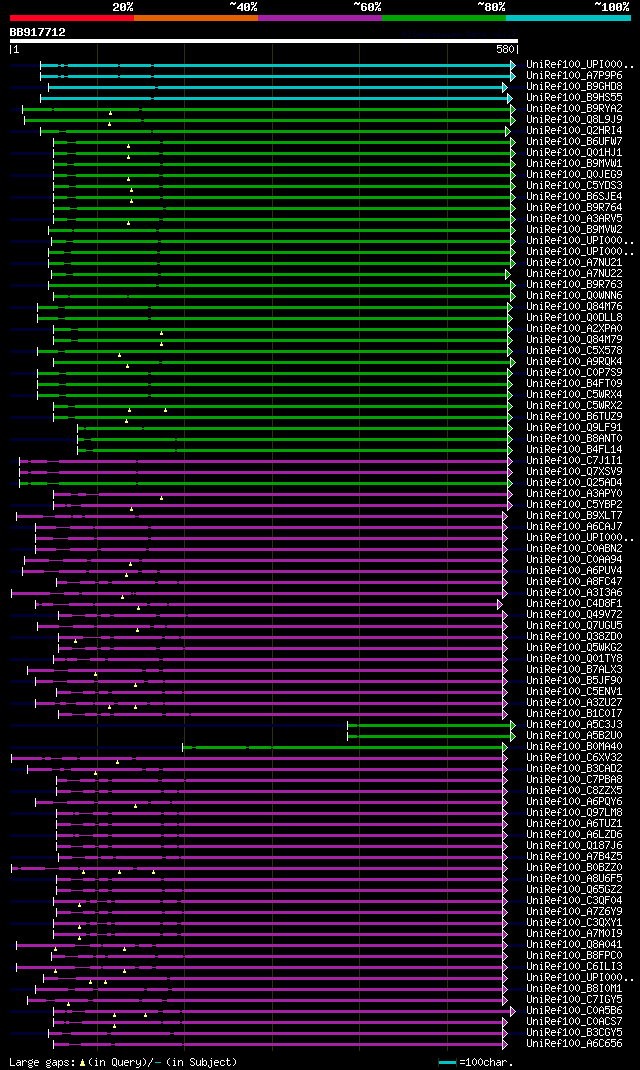The width and height of the screenshot is (640, 1070).
Task: Select the UniRef100_A7NU22 label
Action: [x=574, y=274]
